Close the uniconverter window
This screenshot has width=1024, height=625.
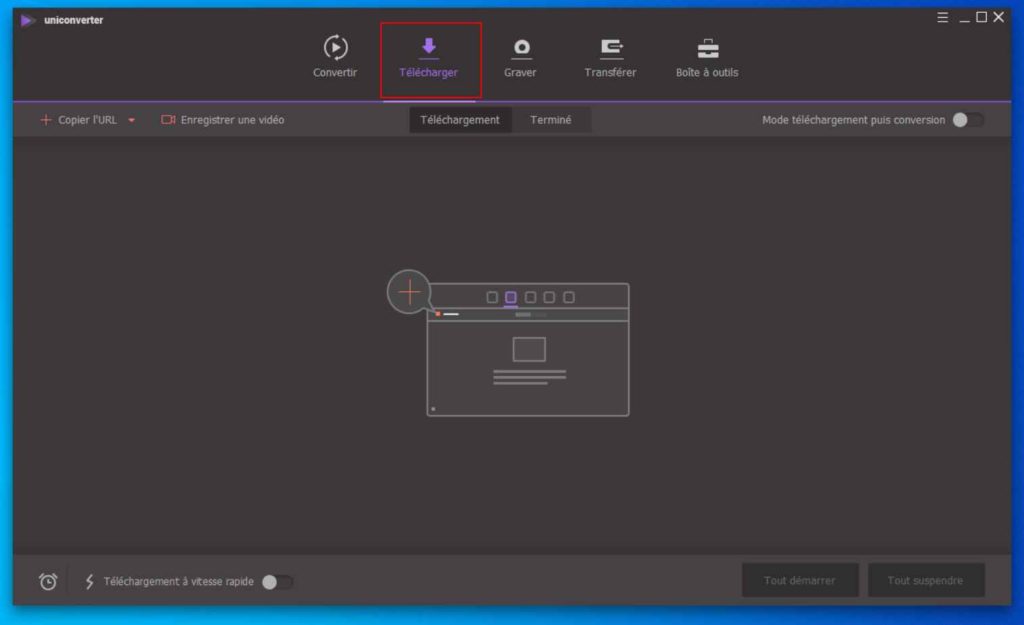[x=999, y=18]
